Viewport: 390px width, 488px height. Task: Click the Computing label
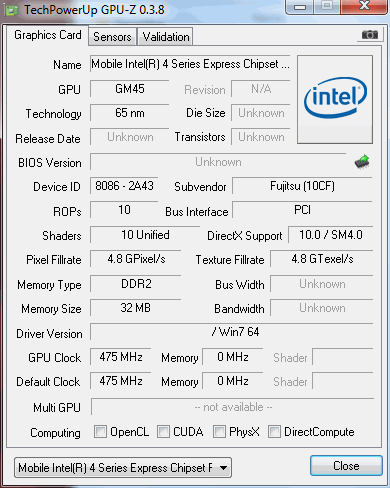(55, 433)
